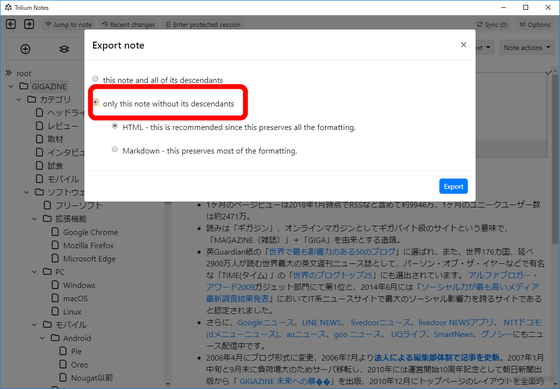Click the Trilium Notes app icon in title bar
Screen dimensions: 560x389
(x=8, y=7)
